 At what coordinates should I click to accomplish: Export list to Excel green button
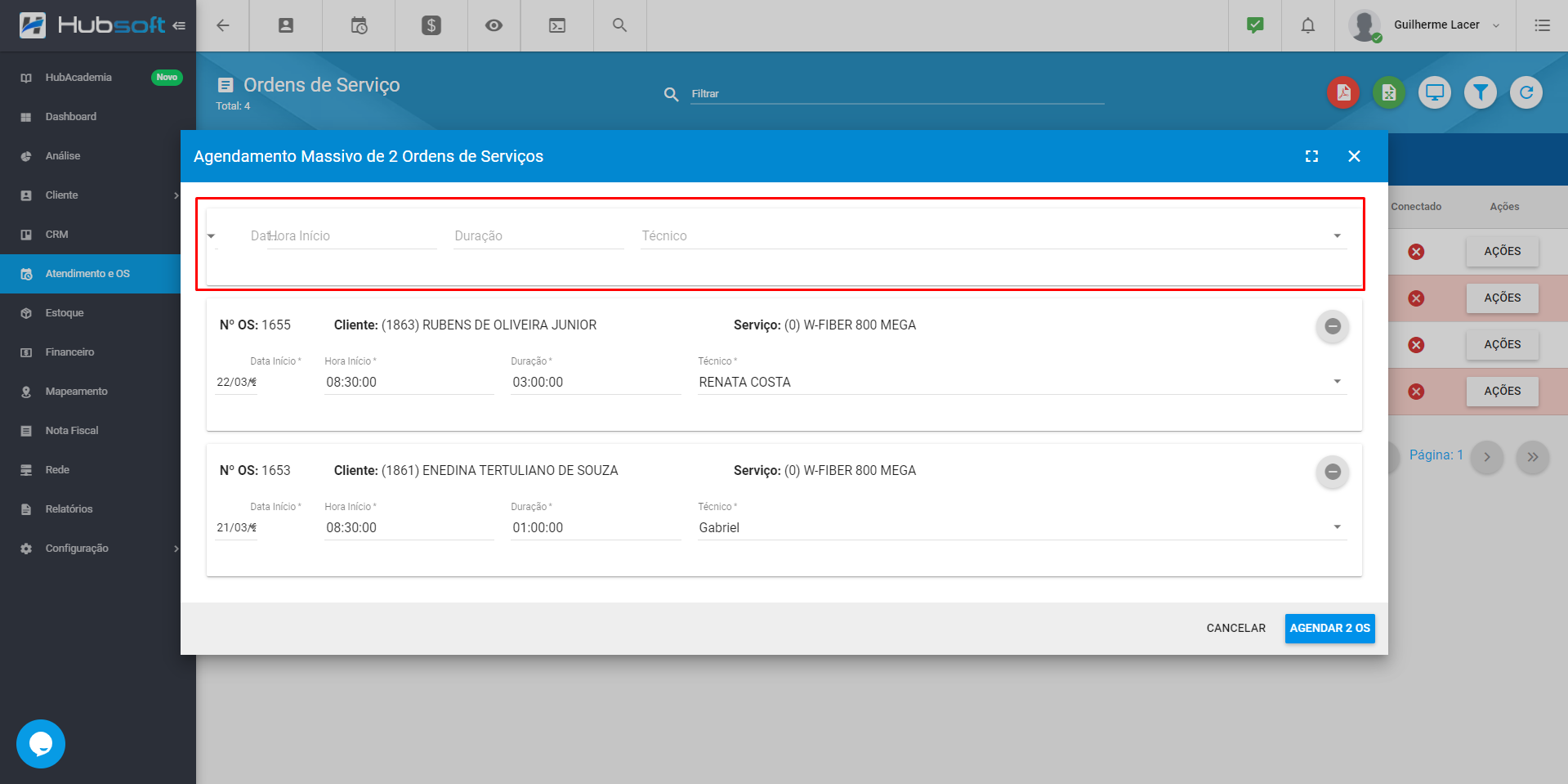(1389, 92)
